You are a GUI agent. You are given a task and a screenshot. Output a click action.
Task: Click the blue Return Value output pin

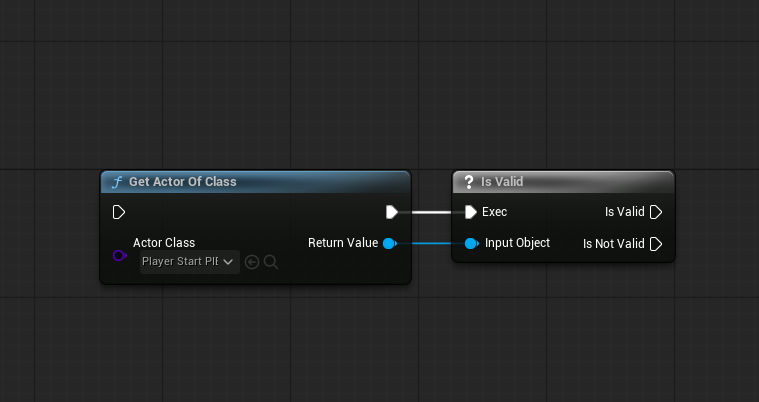[x=390, y=243]
